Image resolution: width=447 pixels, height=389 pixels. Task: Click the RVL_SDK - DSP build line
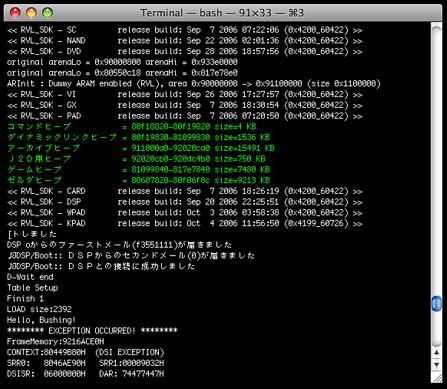point(185,202)
